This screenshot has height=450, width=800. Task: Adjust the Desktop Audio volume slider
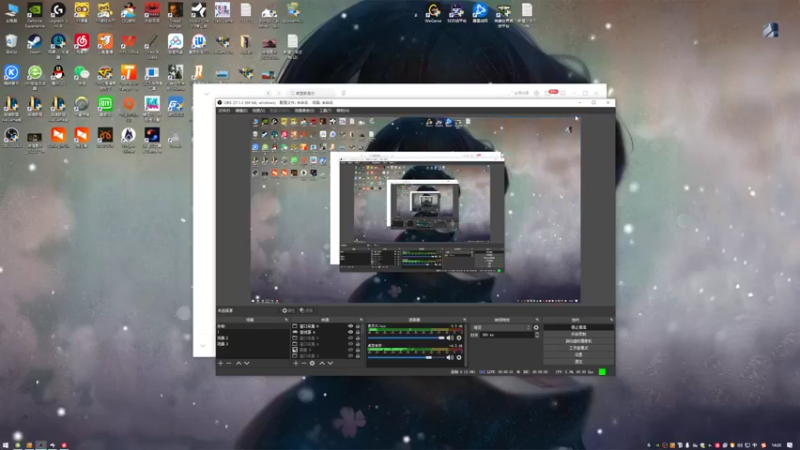tap(406, 358)
